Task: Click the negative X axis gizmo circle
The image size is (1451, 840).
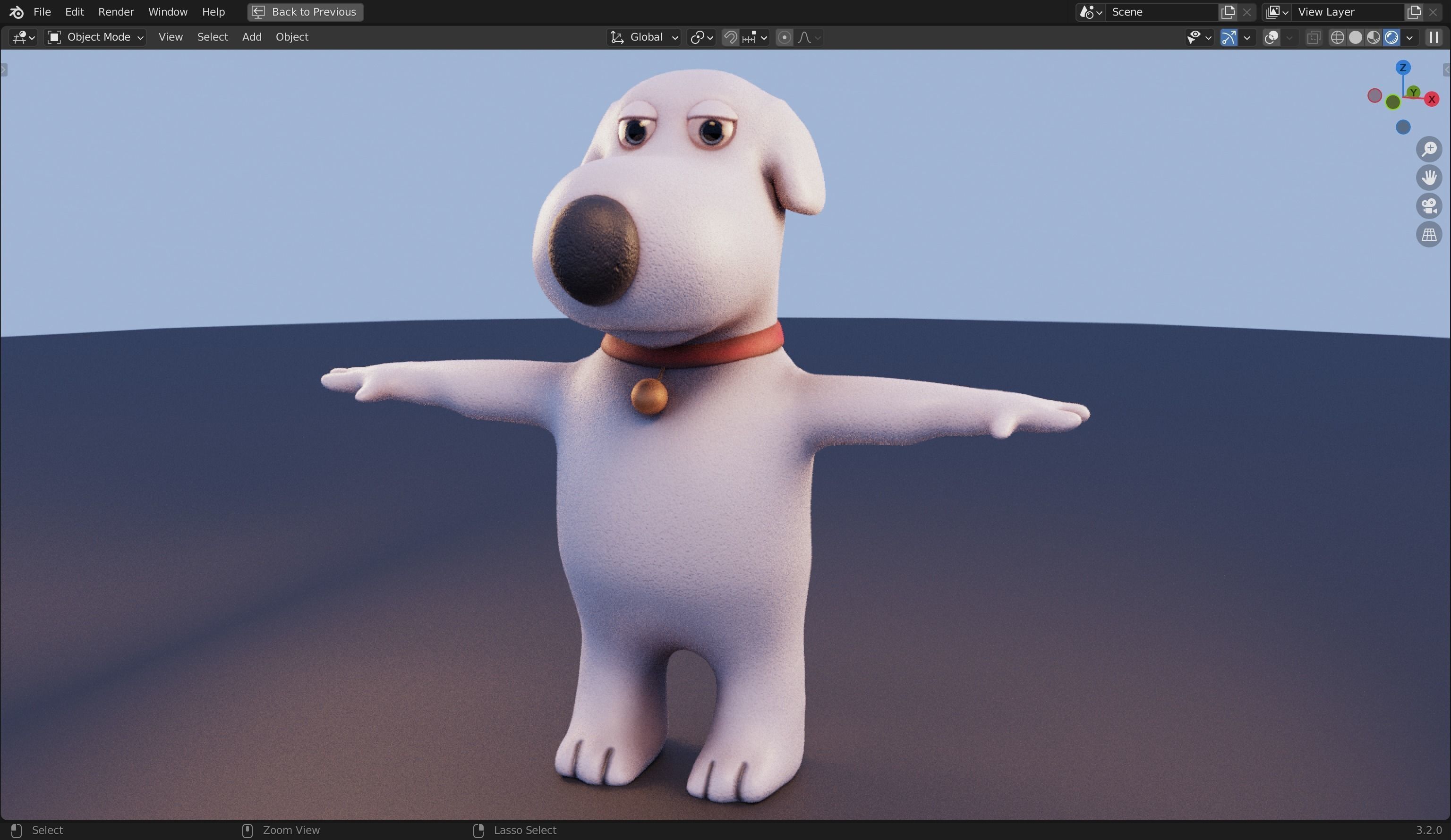Action: (1374, 95)
